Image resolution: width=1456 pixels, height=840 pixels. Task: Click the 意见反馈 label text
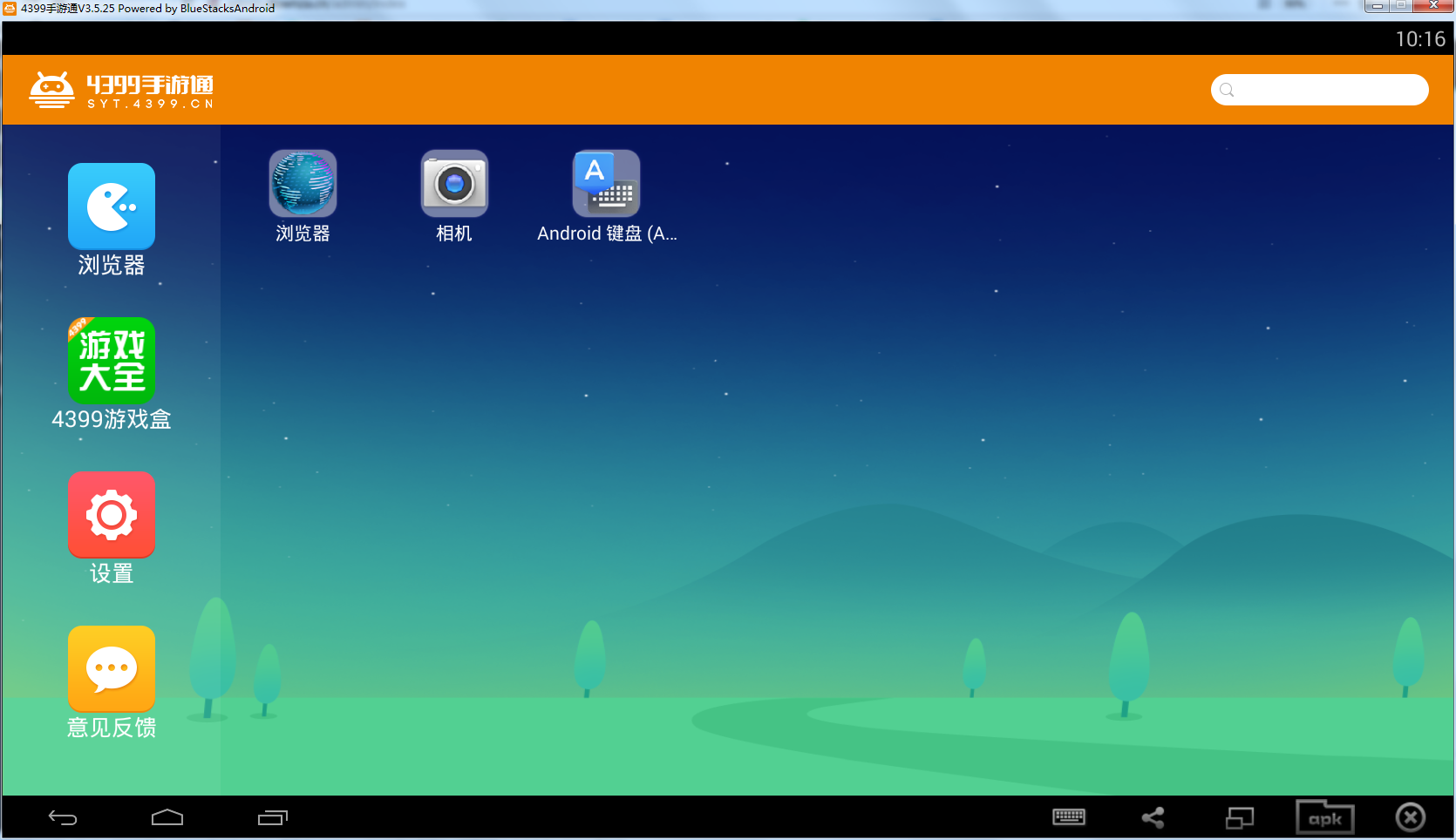(112, 728)
